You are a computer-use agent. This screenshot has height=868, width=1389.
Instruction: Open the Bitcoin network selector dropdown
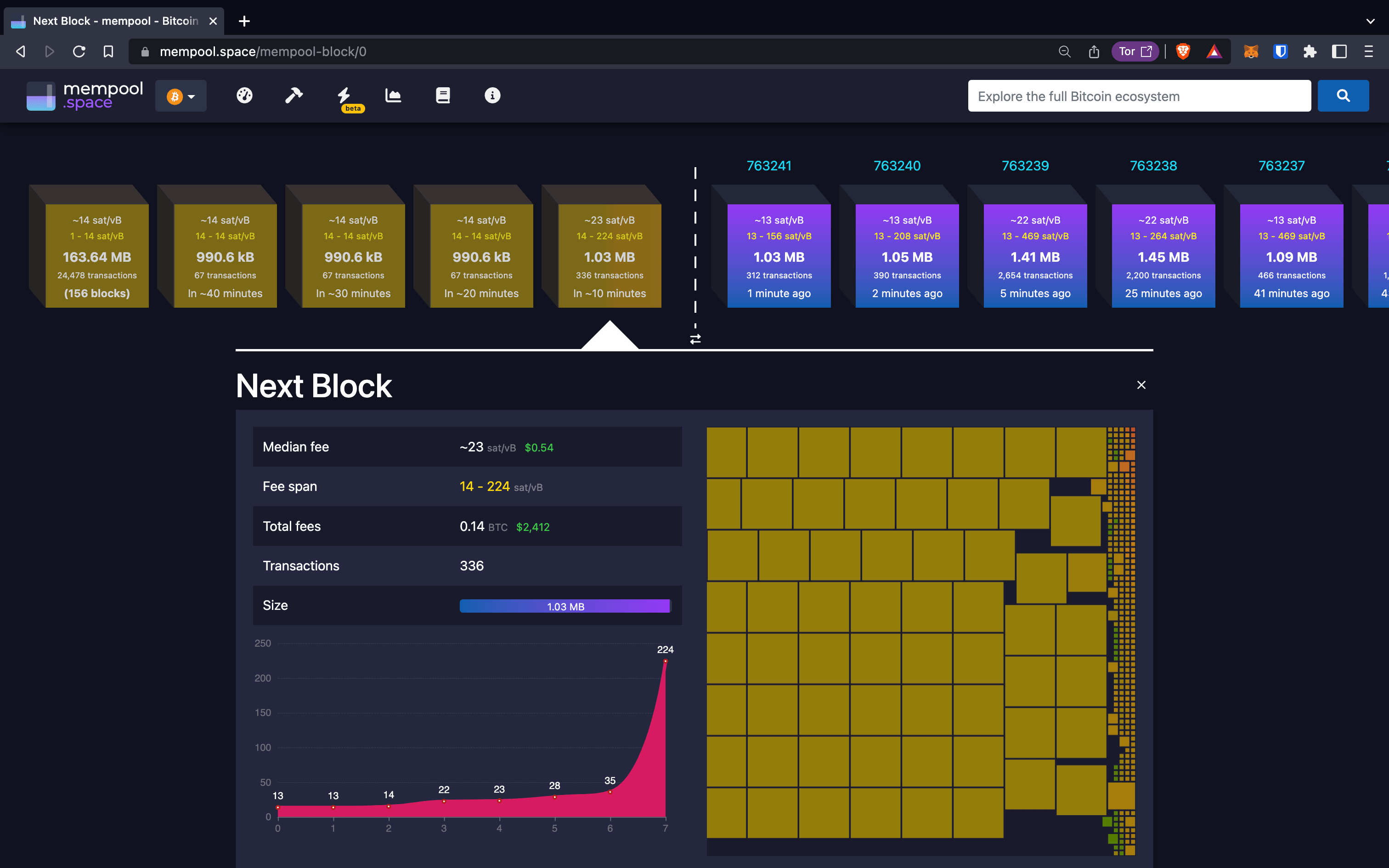182,96
